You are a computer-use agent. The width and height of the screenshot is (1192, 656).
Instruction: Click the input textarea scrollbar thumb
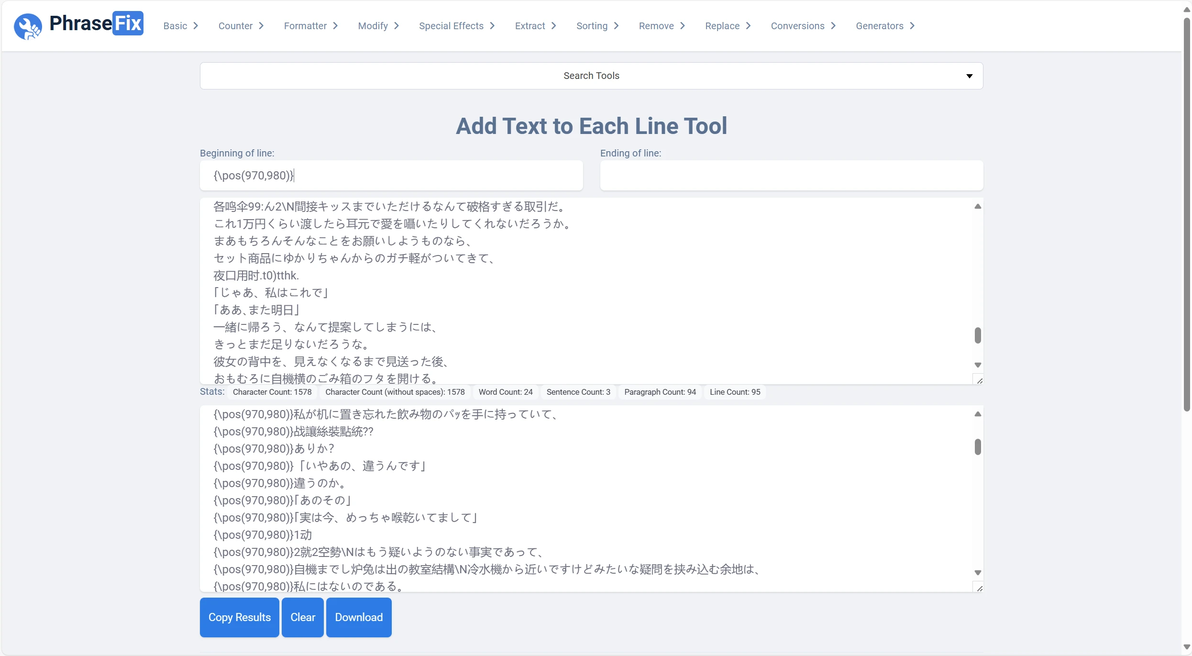[978, 335]
